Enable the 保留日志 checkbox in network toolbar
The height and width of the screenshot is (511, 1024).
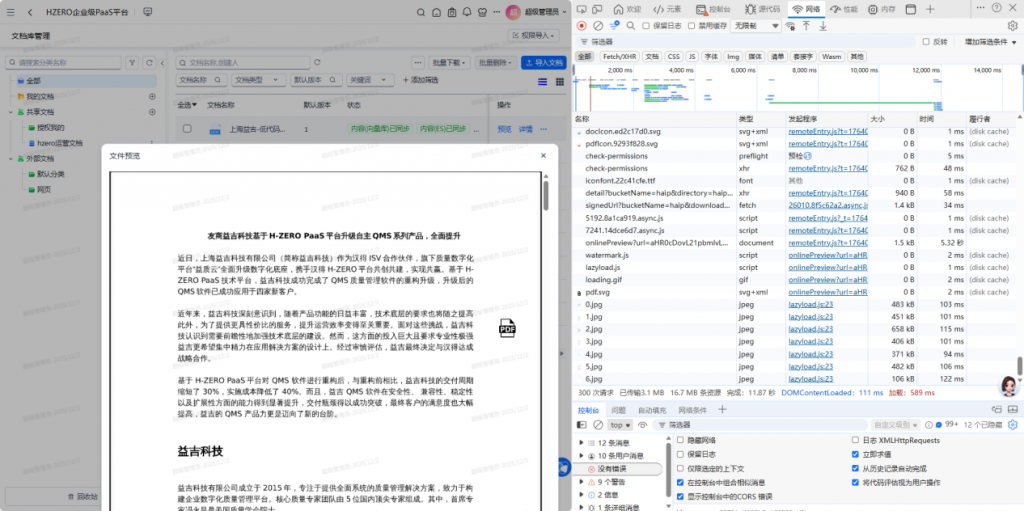click(646, 25)
